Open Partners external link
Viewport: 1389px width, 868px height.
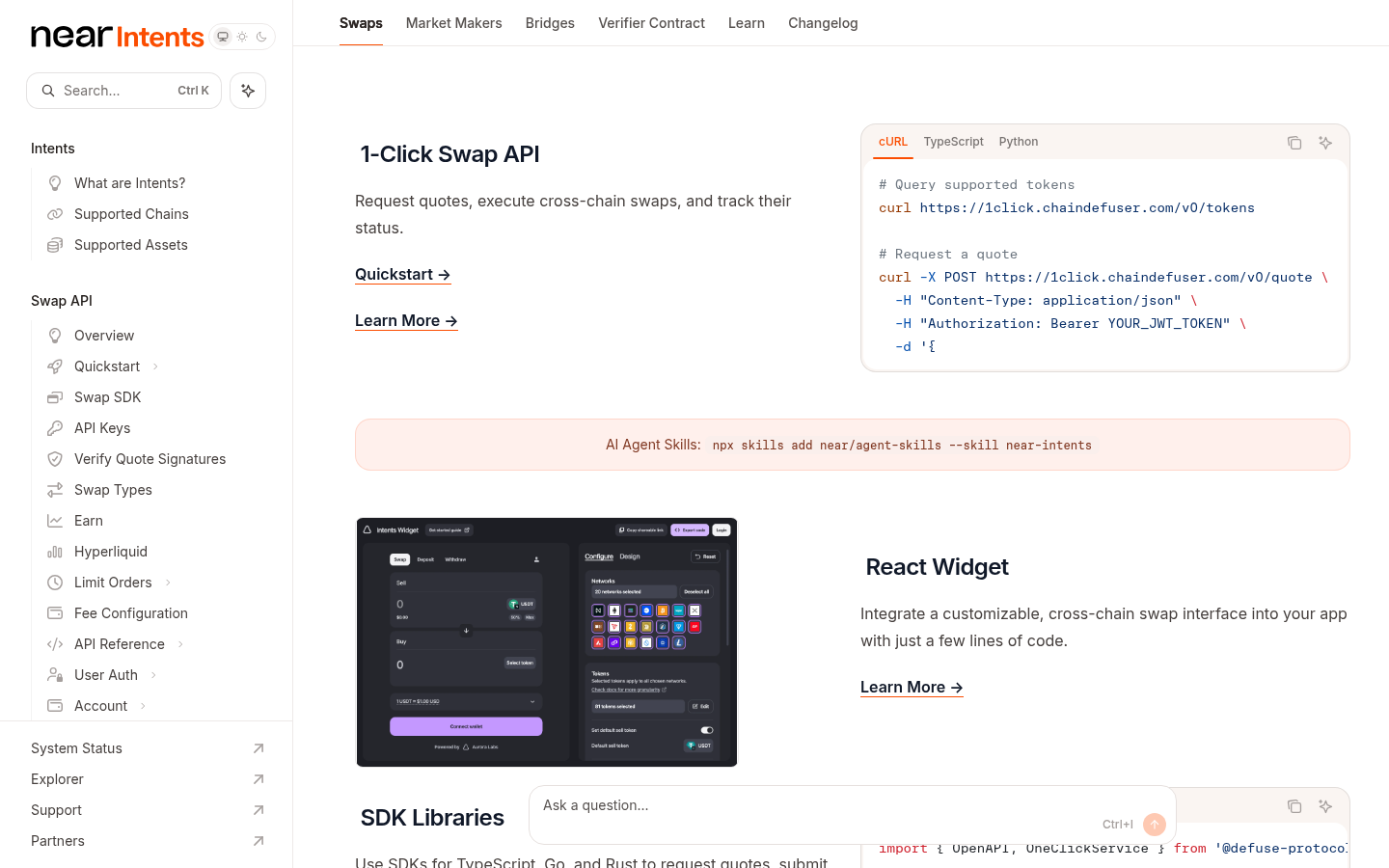pyautogui.click(x=147, y=841)
